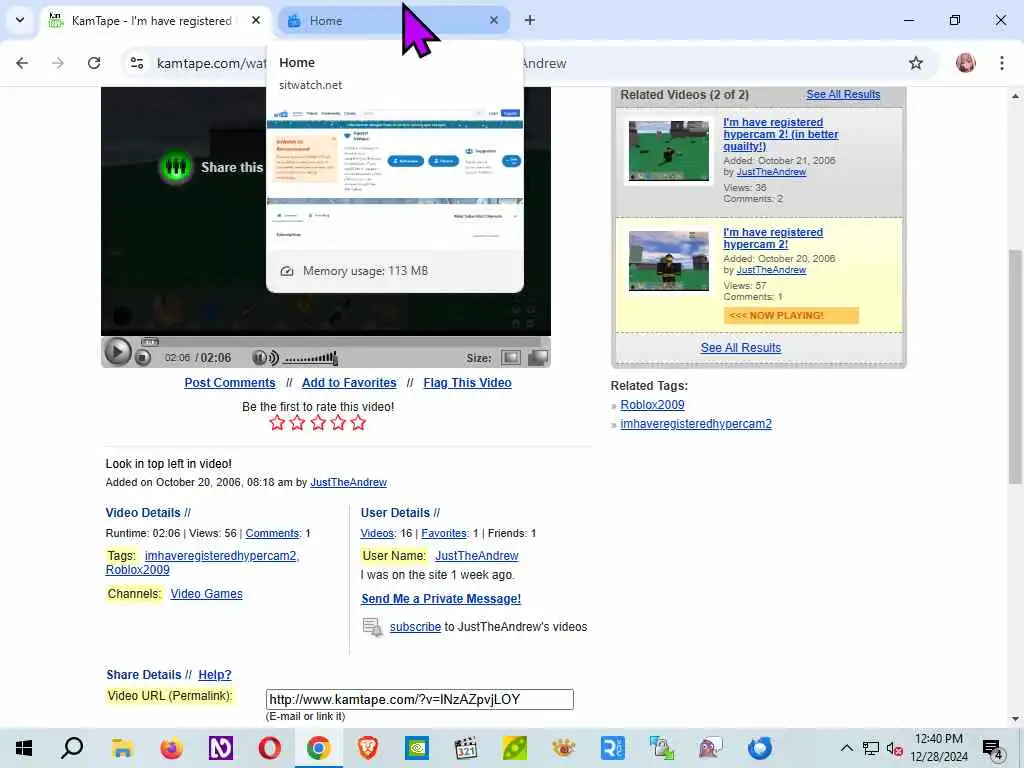Launch Brave browser from the taskbar
The width and height of the screenshot is (1024, 768).
tap(368, 748)
